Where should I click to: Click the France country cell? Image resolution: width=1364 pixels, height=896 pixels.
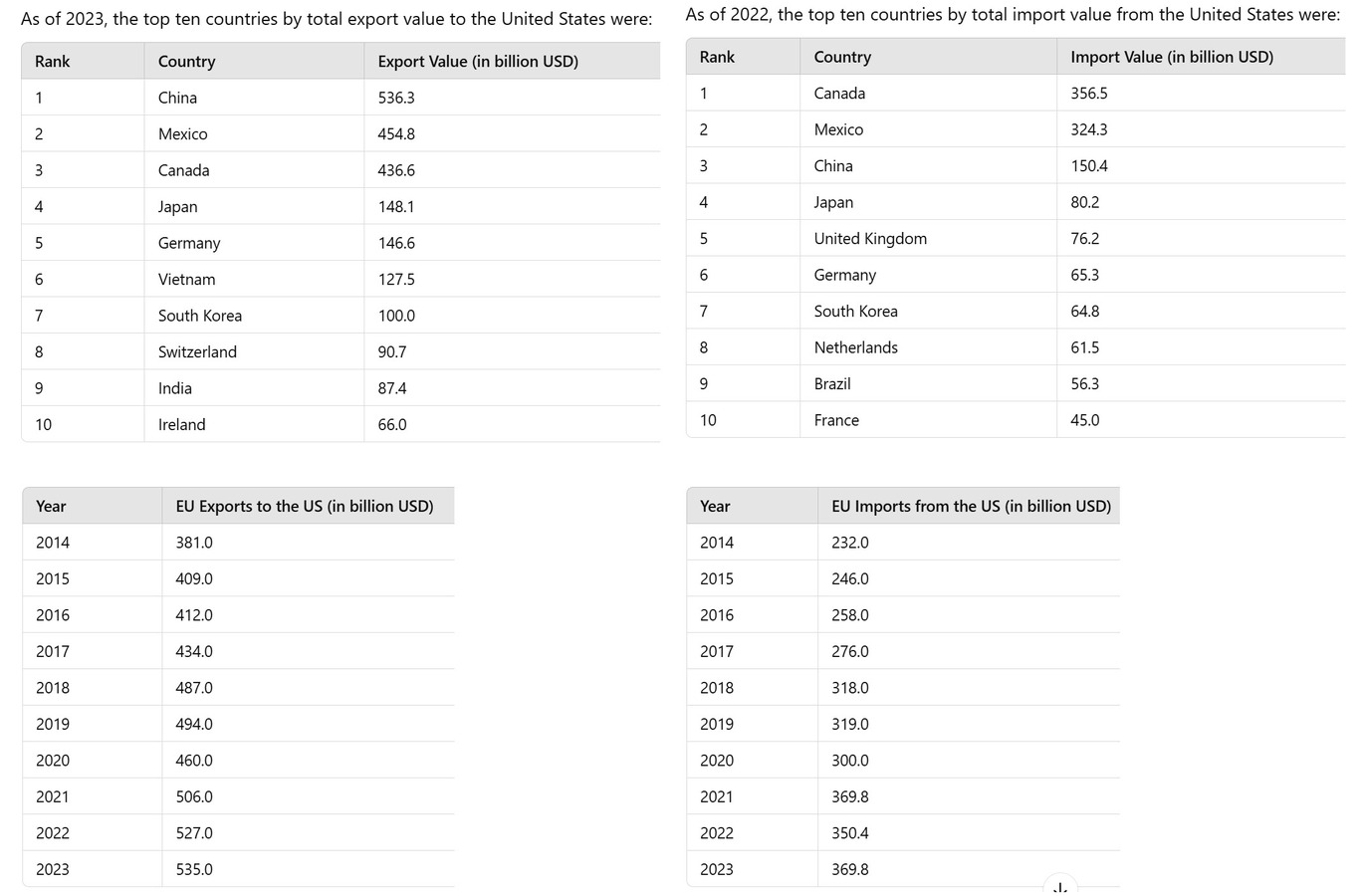click(836, 421)
